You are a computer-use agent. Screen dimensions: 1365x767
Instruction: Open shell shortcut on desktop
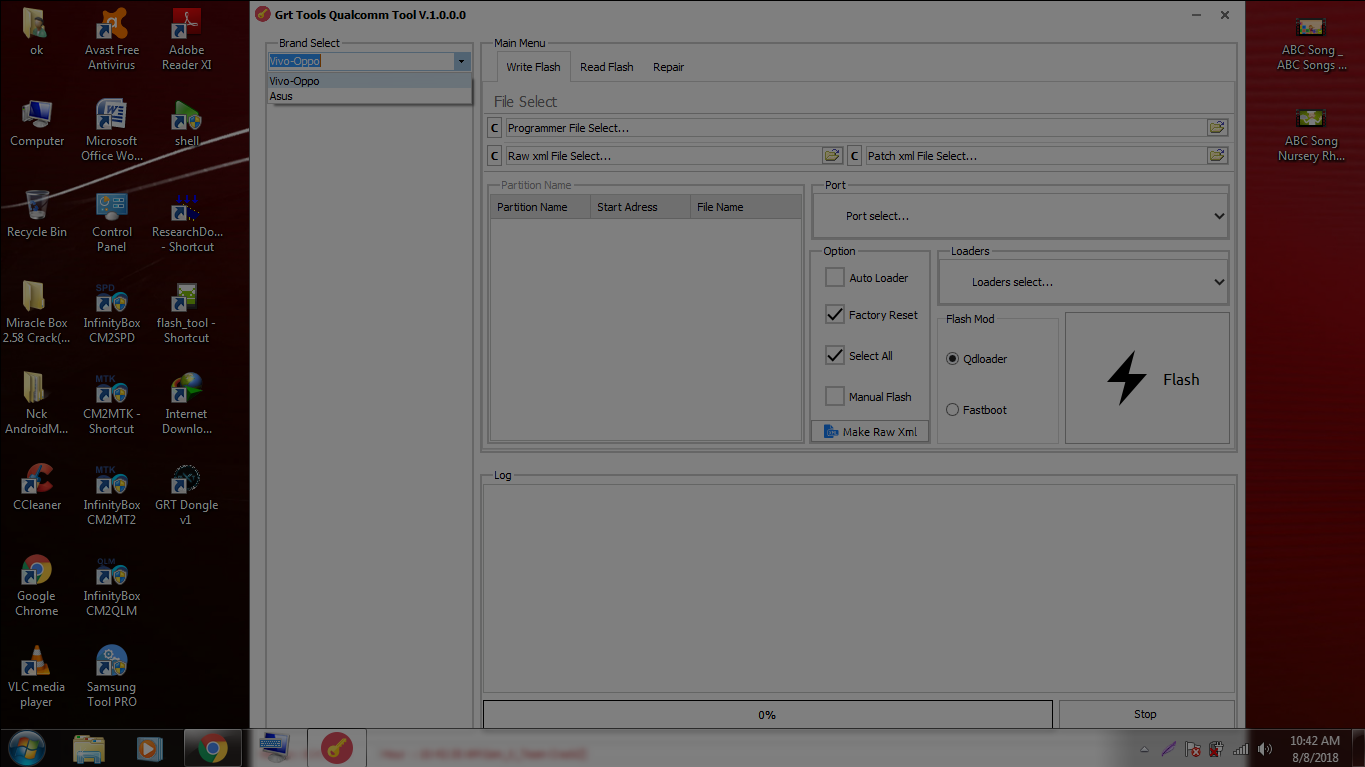click(x=186, y=122)
